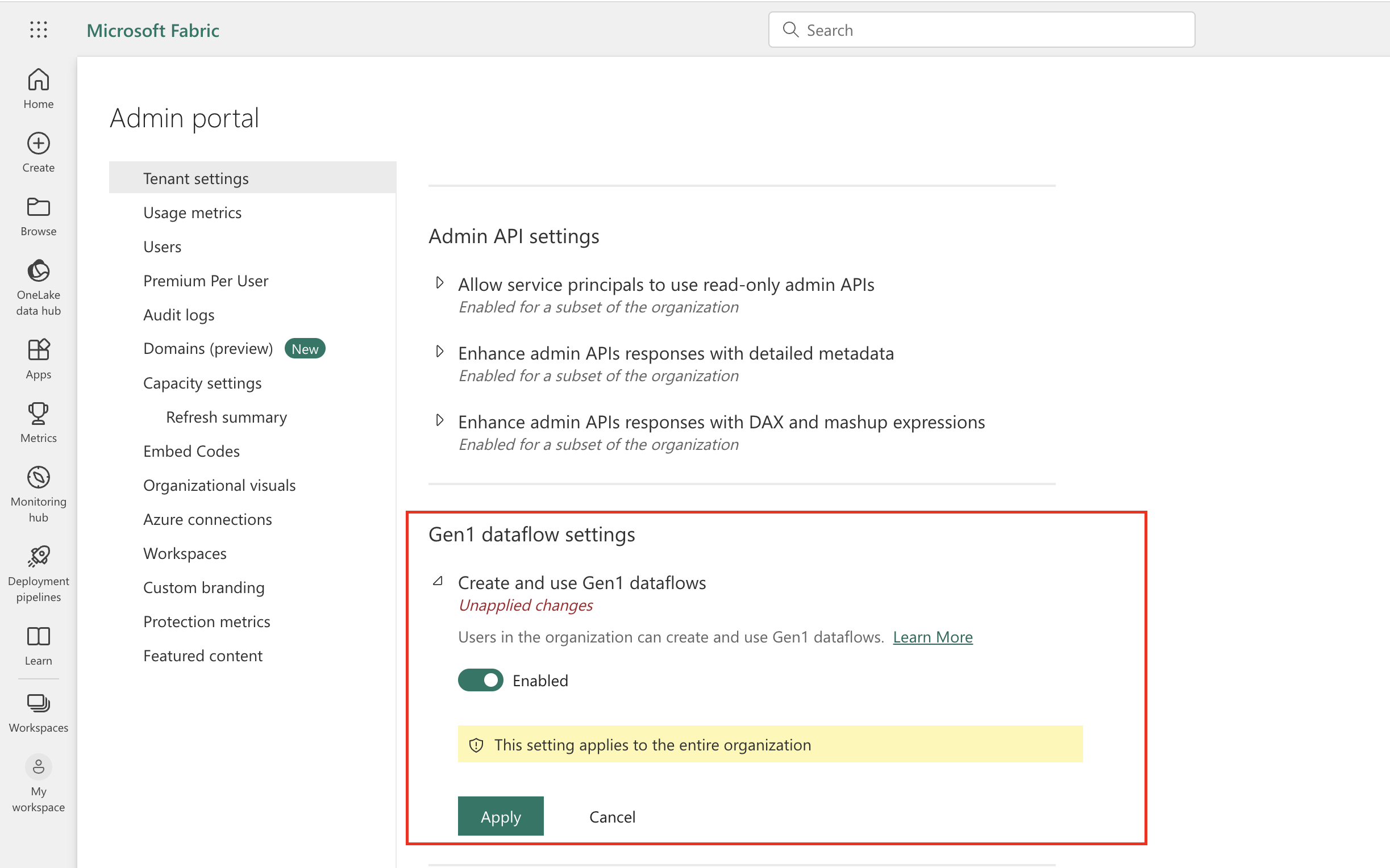Viewport: 1390px width, 868px height.
Task: Click the search magnifier icon
Action: 790,30
